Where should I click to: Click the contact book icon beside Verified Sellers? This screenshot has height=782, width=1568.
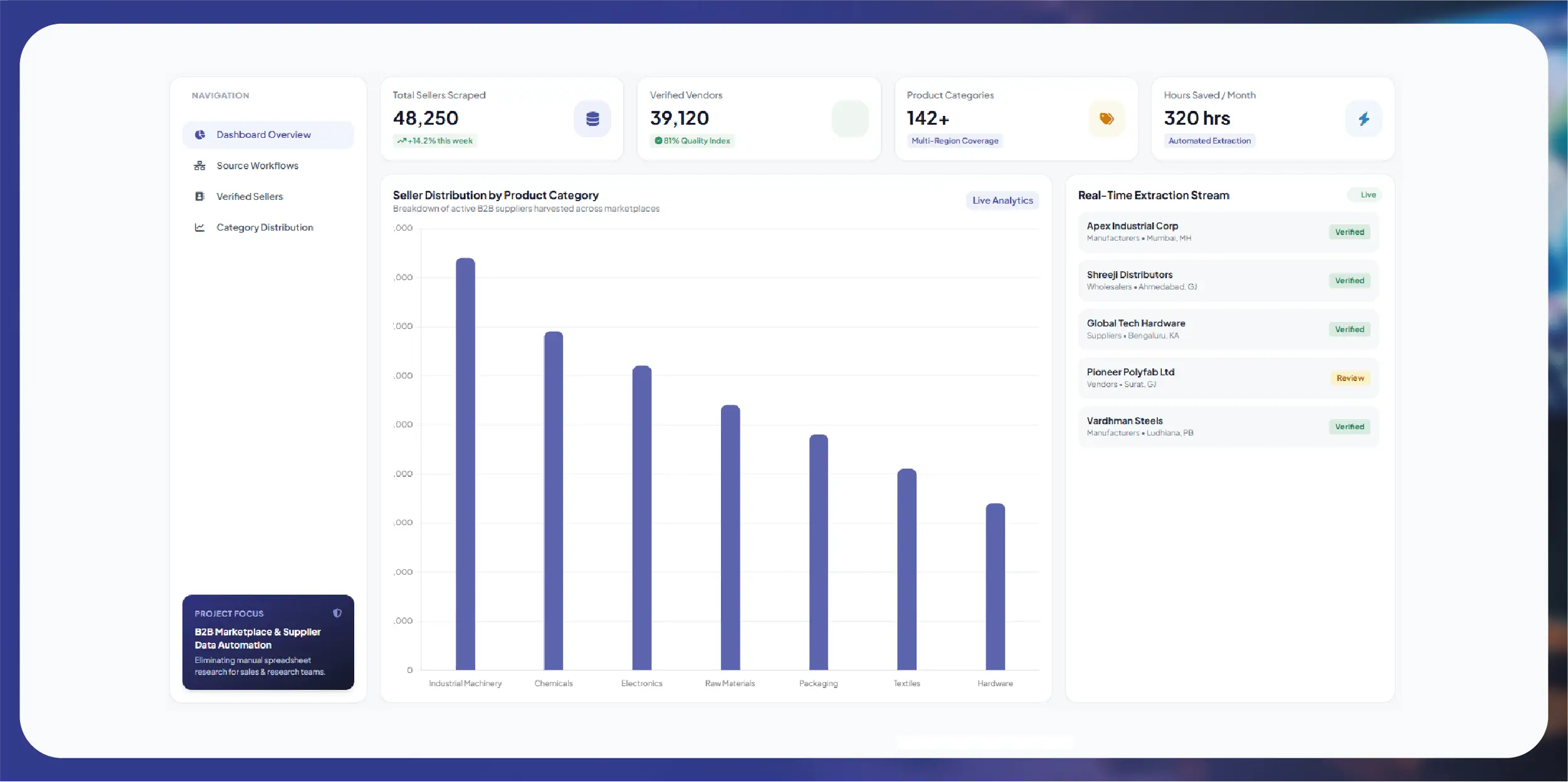[x=200, y=196]
